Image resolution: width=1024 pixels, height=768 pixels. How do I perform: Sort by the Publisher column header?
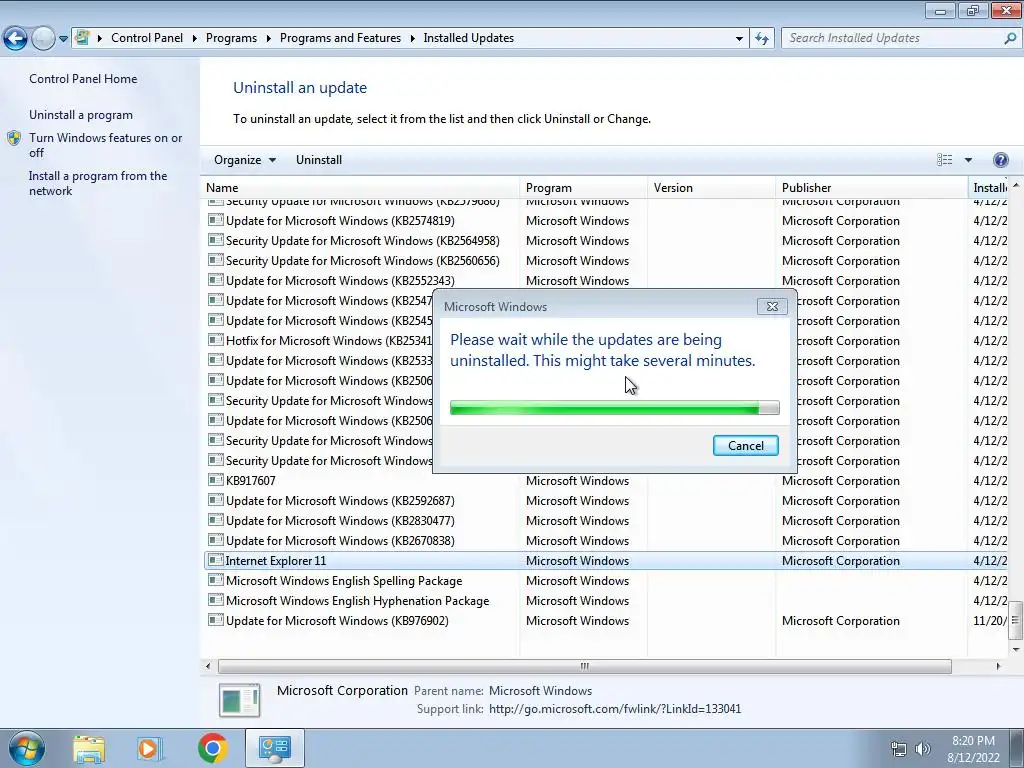872,187
